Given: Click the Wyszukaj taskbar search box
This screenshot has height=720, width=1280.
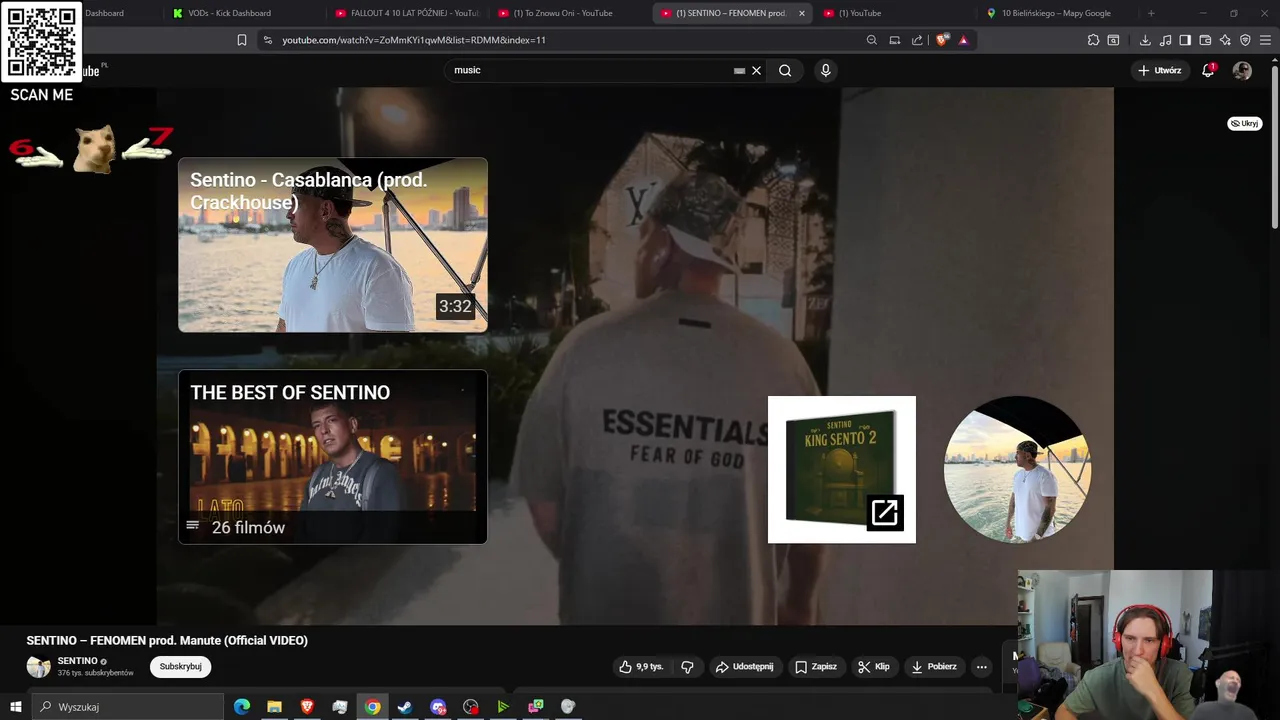Looking at the screenshot, I should coord(127,707).
